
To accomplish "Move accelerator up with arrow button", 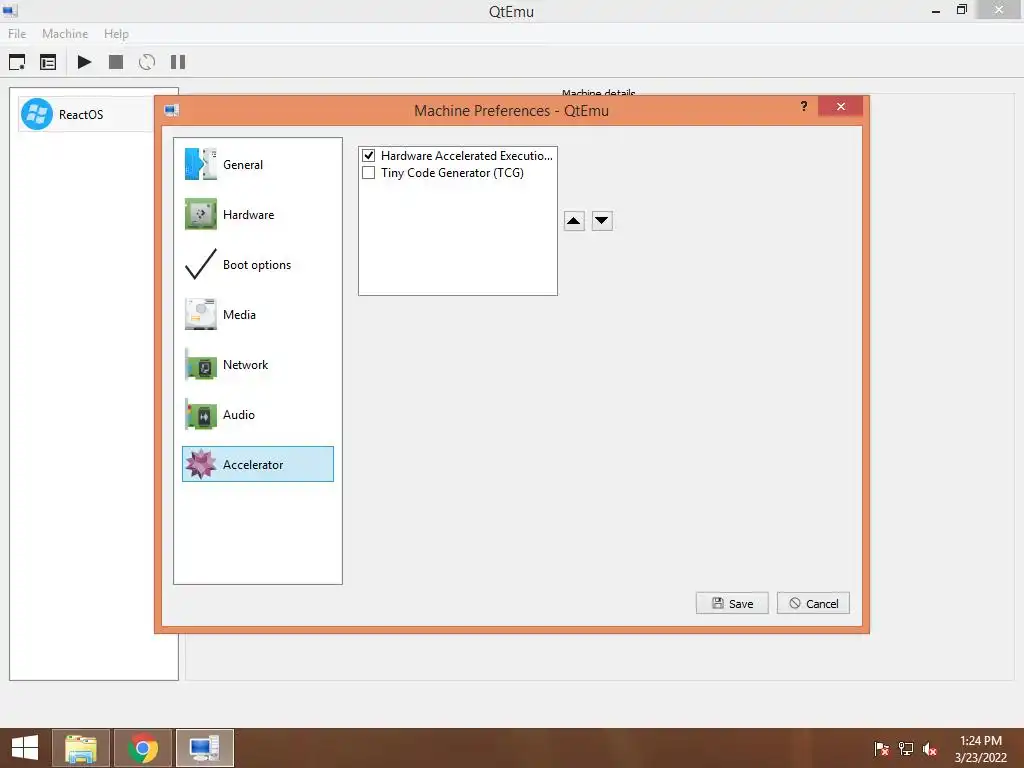I will point(574,221).
